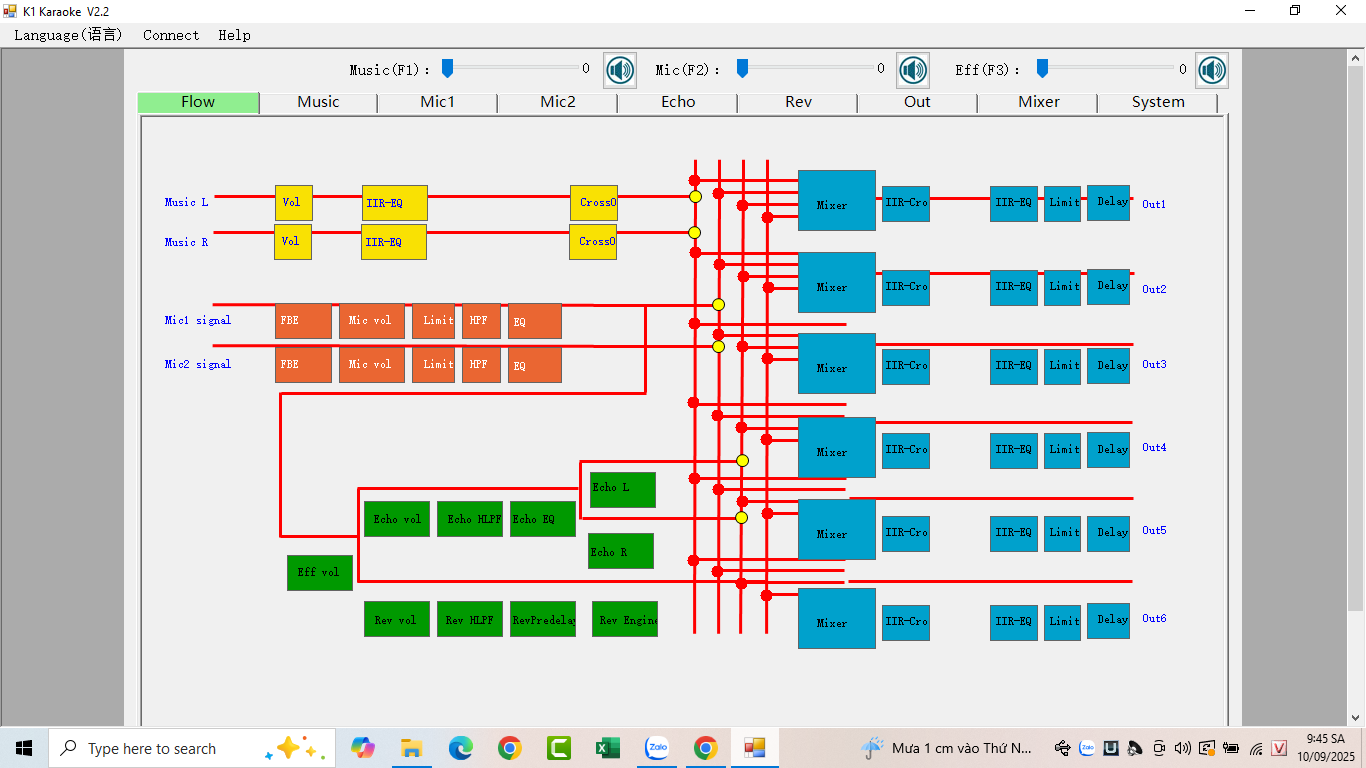Open File Explorer from the taskbar
This screenshot has height=768, width=1366.
(411, 748)
